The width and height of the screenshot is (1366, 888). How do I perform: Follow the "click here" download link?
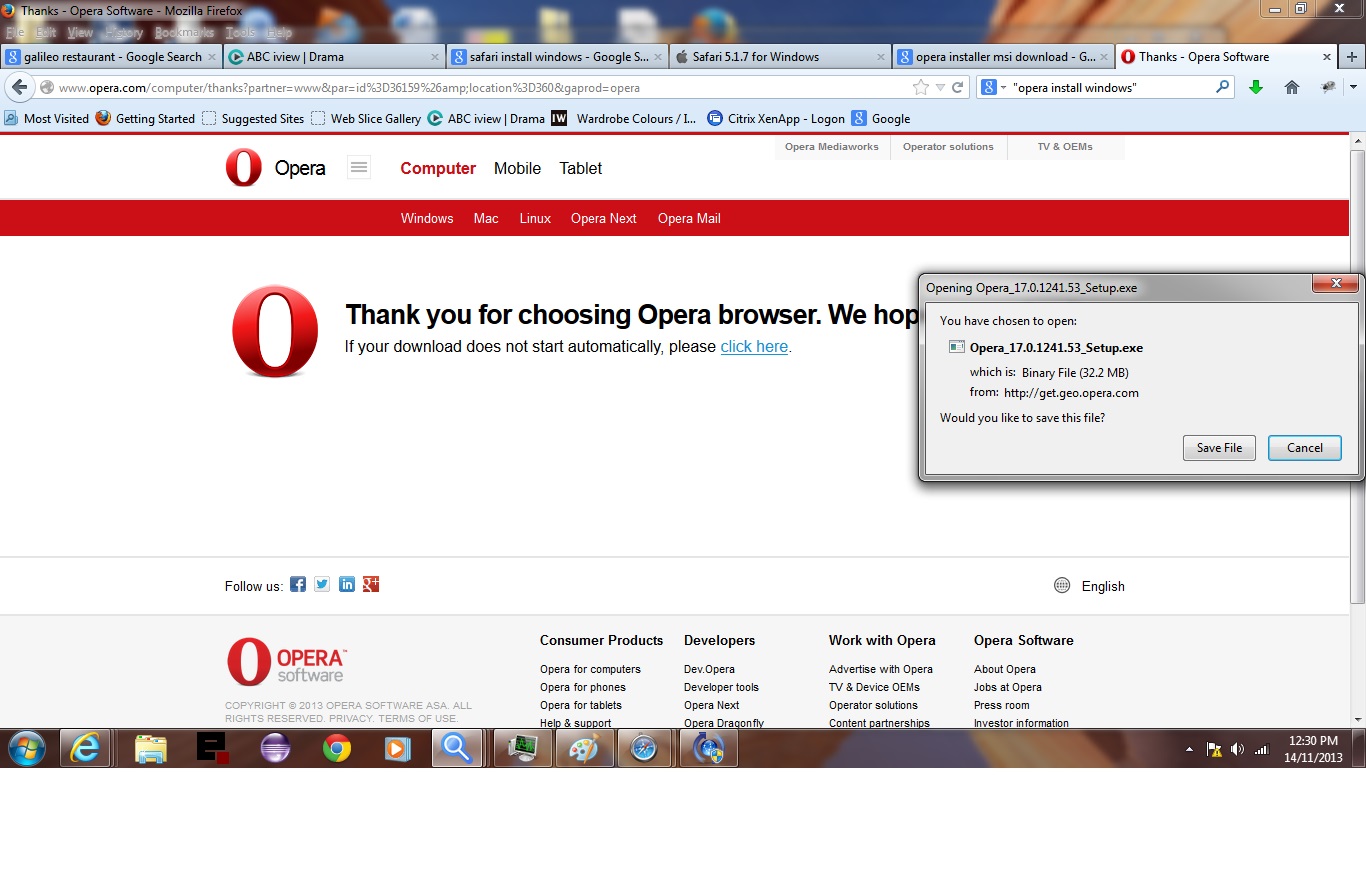coord(754,346)
